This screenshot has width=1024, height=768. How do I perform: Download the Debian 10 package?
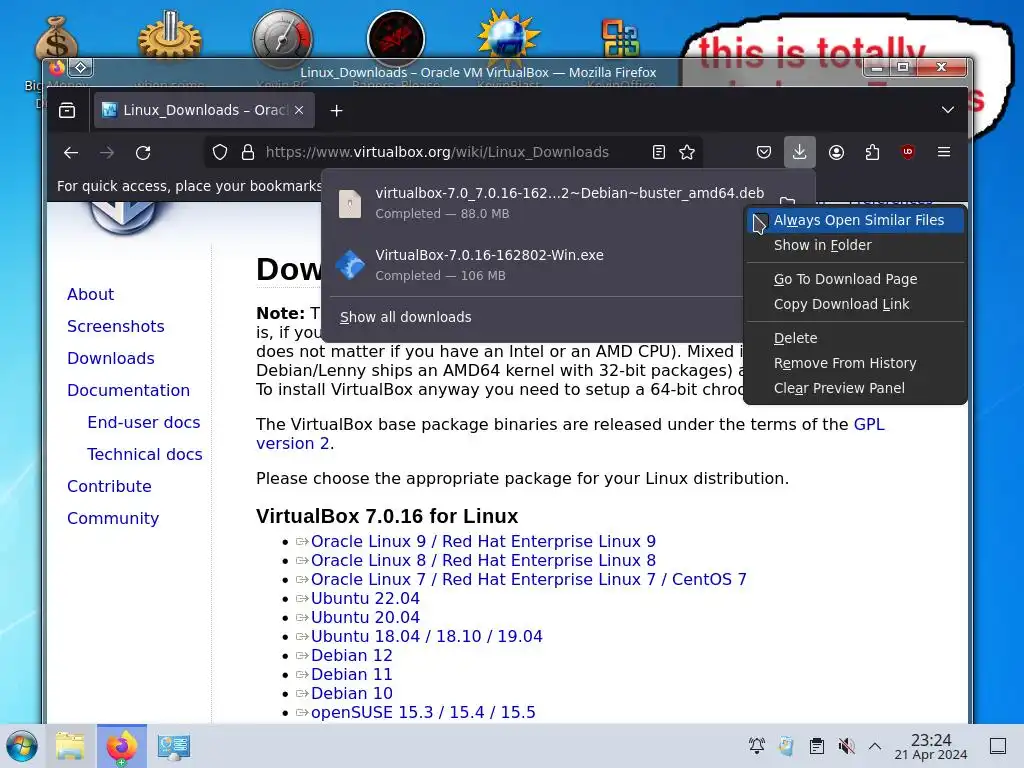click(x=351, y=693)
